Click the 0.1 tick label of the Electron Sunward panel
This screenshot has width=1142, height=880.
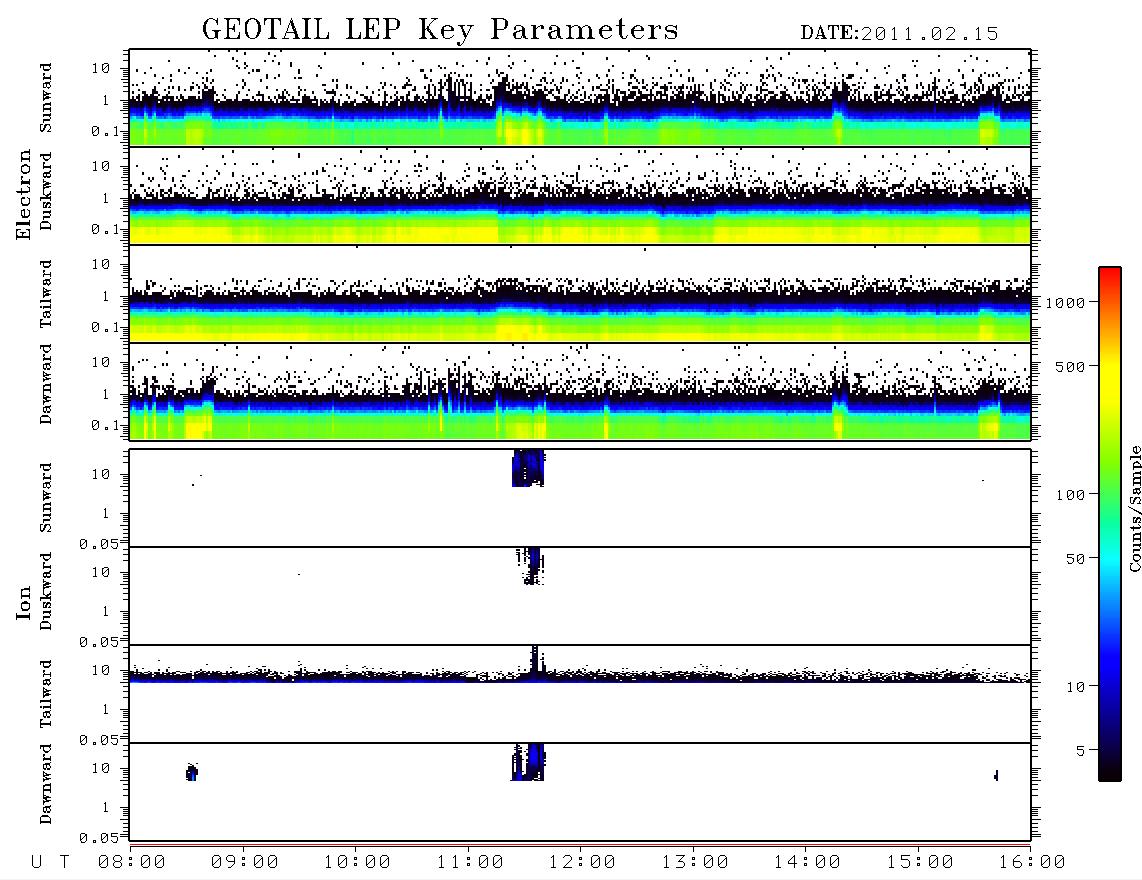tap(105, 131)
